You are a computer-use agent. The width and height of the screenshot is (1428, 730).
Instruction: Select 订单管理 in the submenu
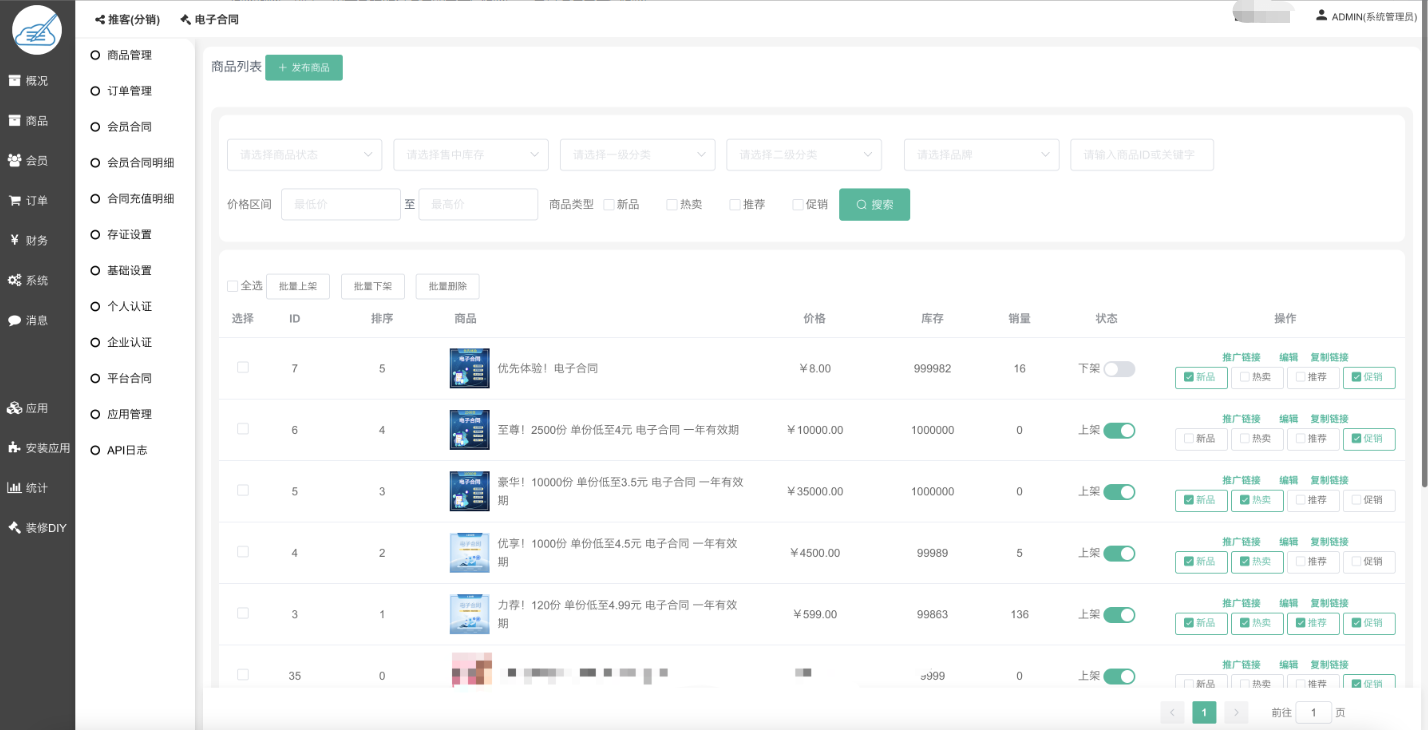[129, 91]
